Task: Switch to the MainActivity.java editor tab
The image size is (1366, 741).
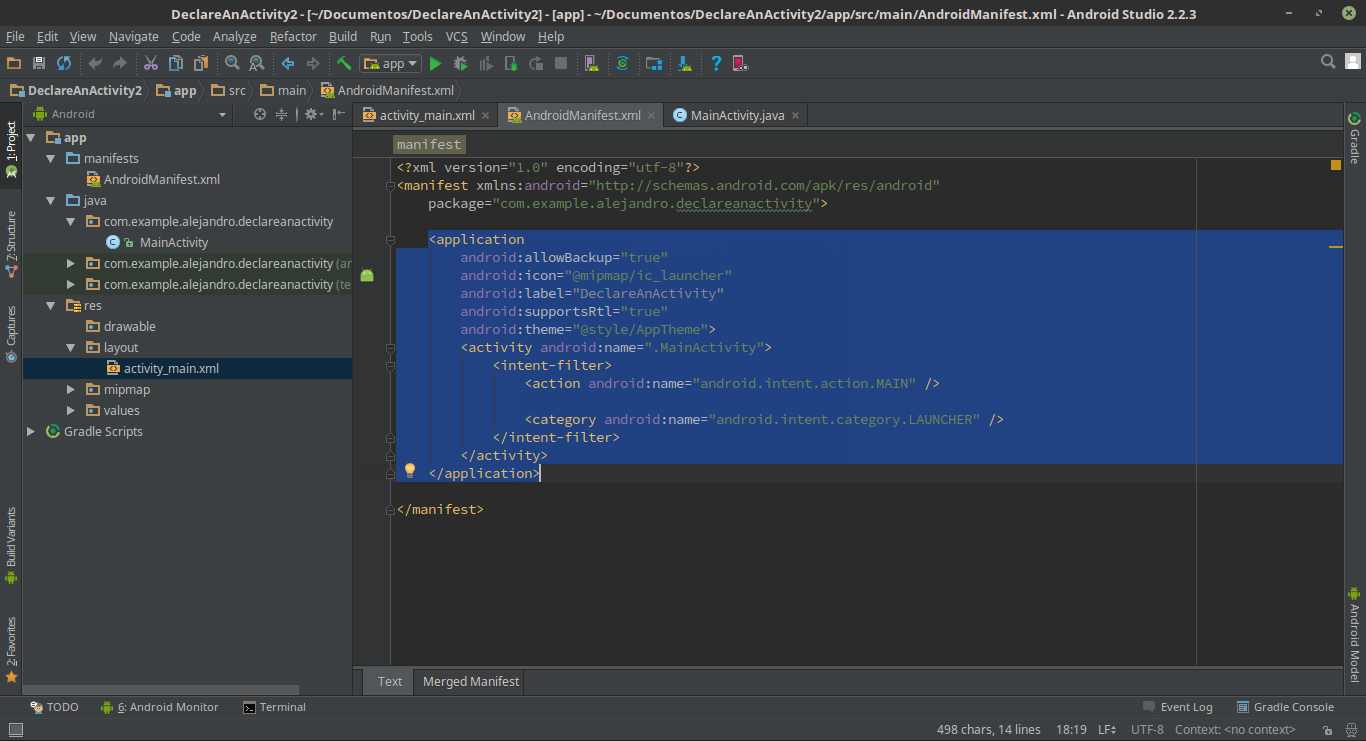Action: (x=737, y=115)
